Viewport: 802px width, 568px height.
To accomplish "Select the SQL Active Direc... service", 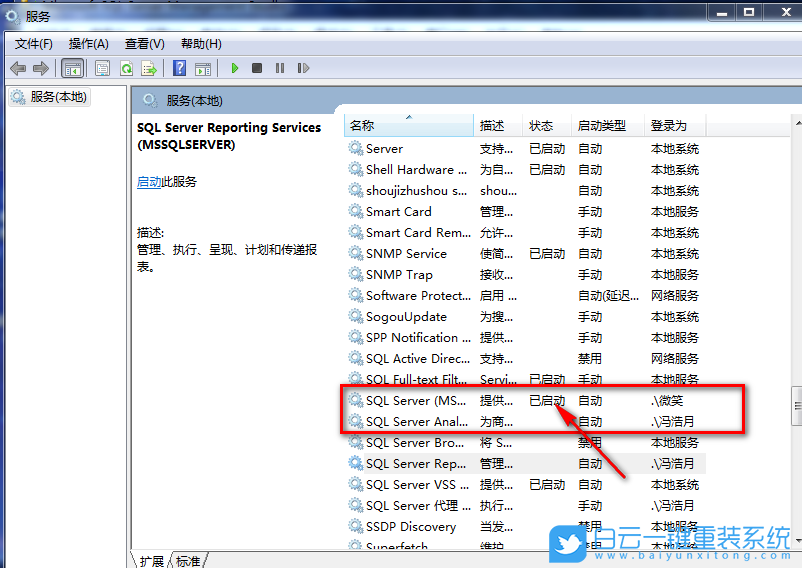I will 525,358.
